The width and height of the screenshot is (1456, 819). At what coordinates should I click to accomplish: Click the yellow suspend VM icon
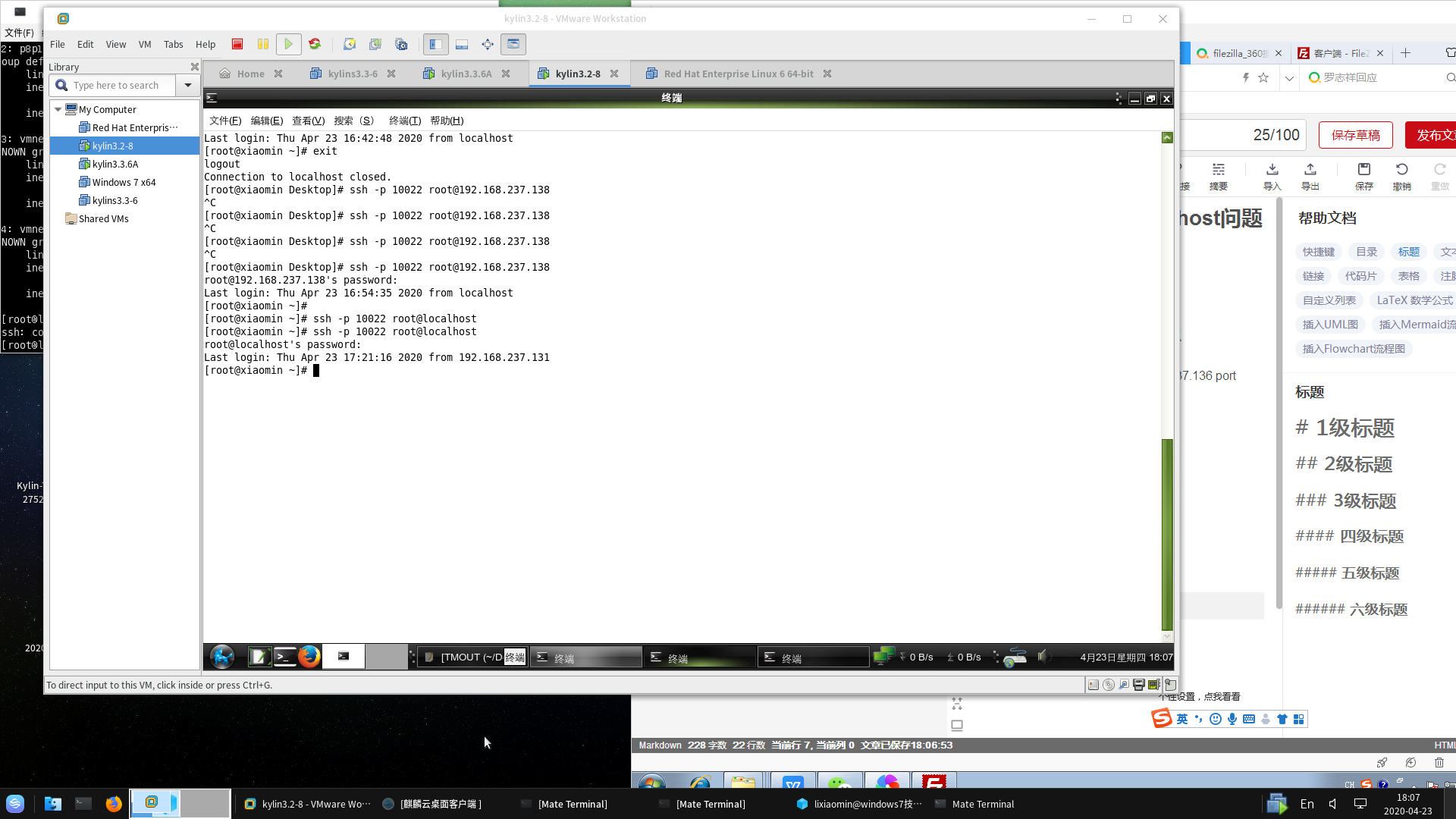[263, 44]
